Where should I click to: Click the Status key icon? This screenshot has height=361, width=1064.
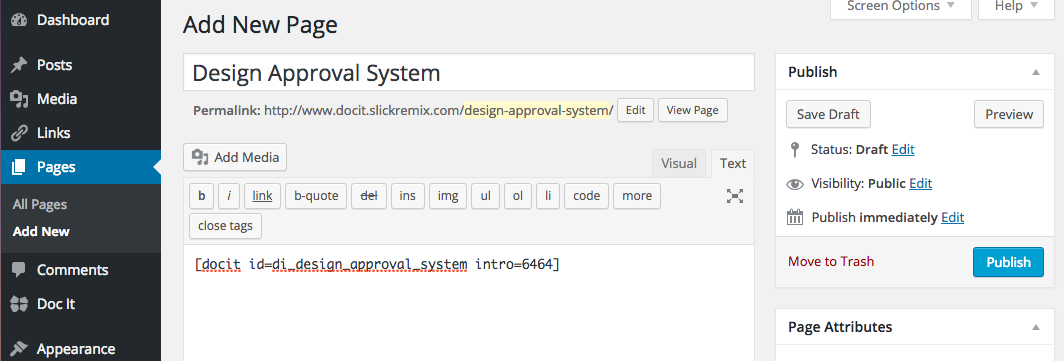[x=795, y=149]
